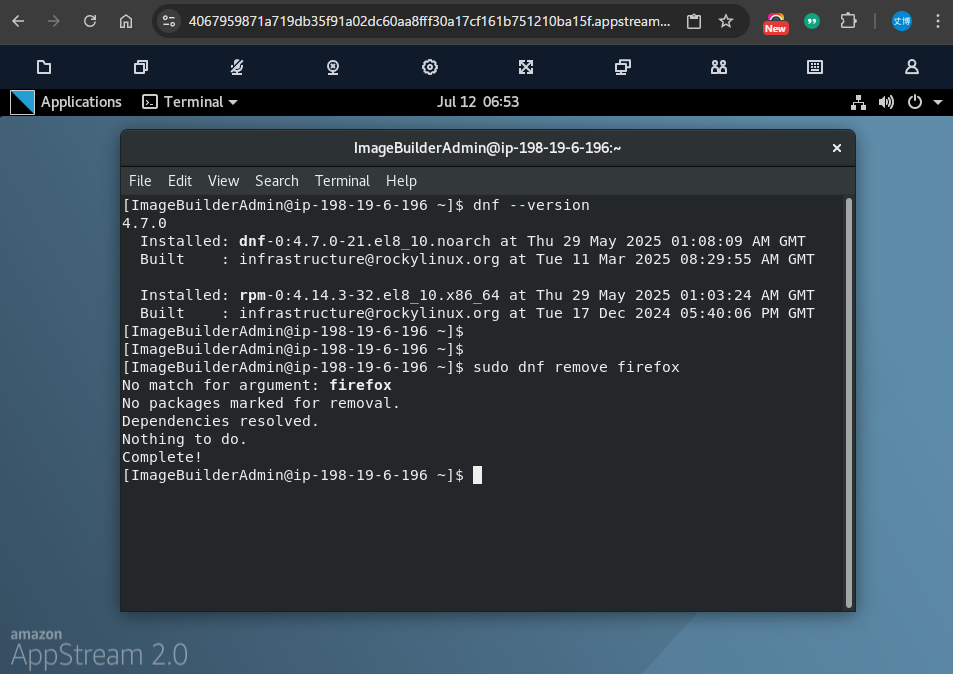Toggle the AppStream webcam icon
This screenshot has height=674, width=953.
332,67
